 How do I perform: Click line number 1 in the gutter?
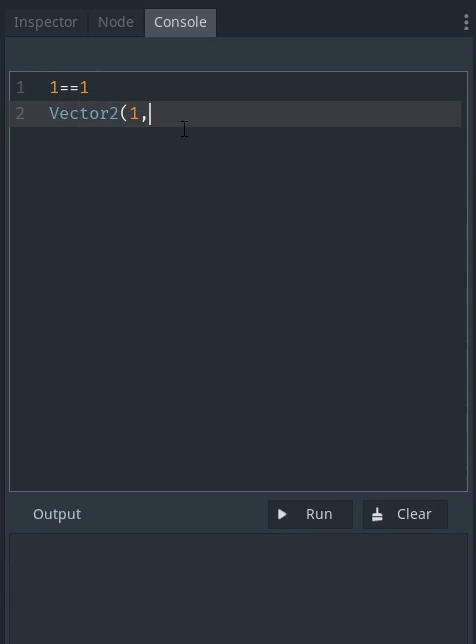click(20, 88)
